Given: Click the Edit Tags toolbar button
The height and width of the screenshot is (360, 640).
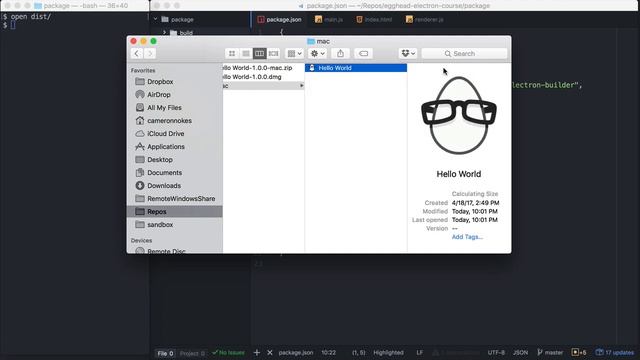Looking at the screenshot, I should click(x=363, y=53).
